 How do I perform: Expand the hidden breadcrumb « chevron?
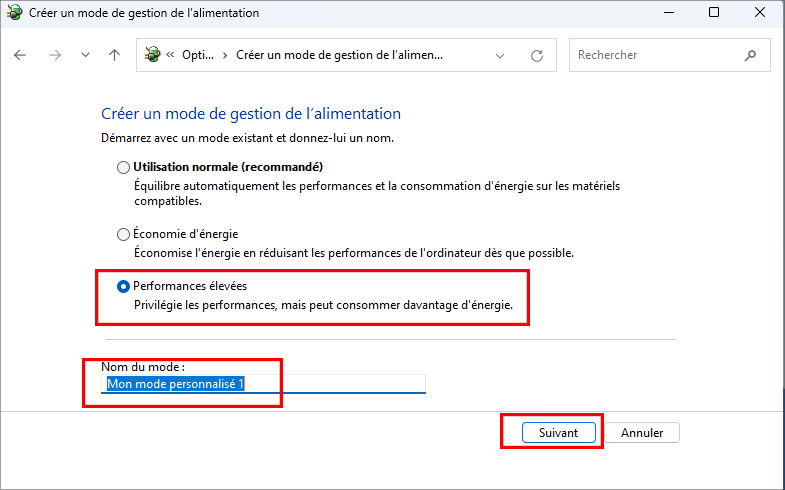click(x=171, y=55)
